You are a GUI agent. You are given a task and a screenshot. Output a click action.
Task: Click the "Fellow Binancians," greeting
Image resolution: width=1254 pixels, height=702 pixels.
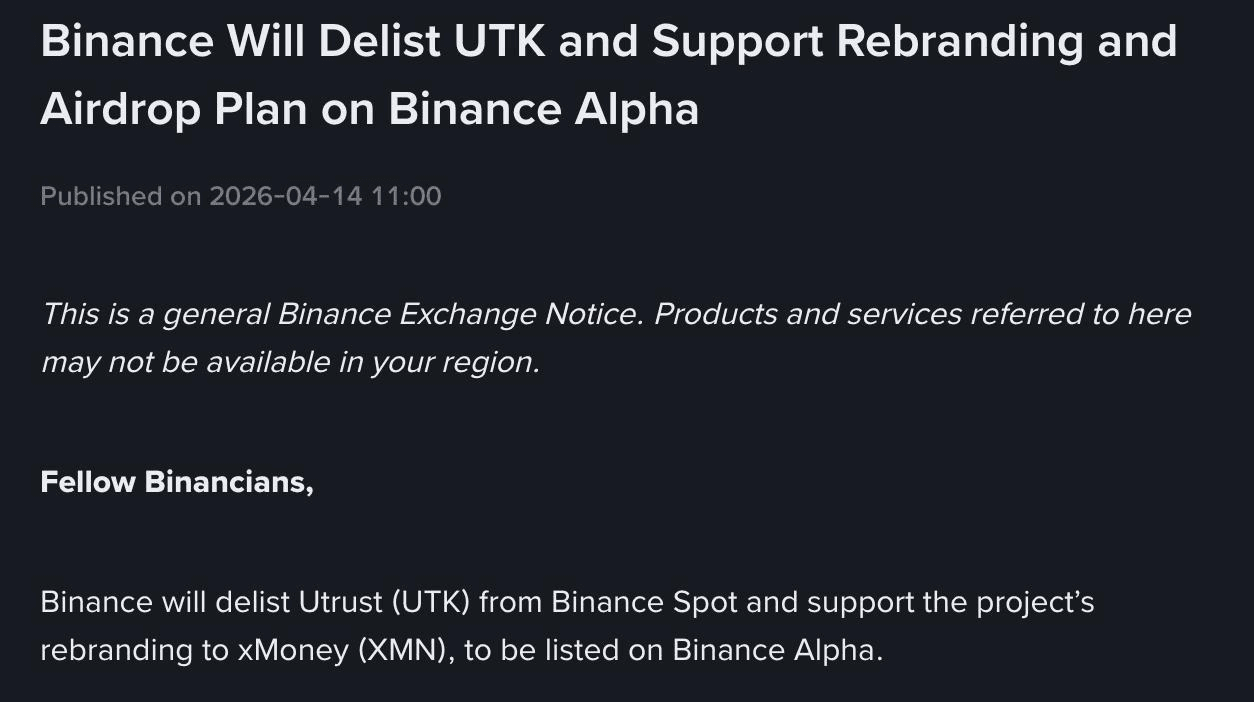(x=177, y=482)
